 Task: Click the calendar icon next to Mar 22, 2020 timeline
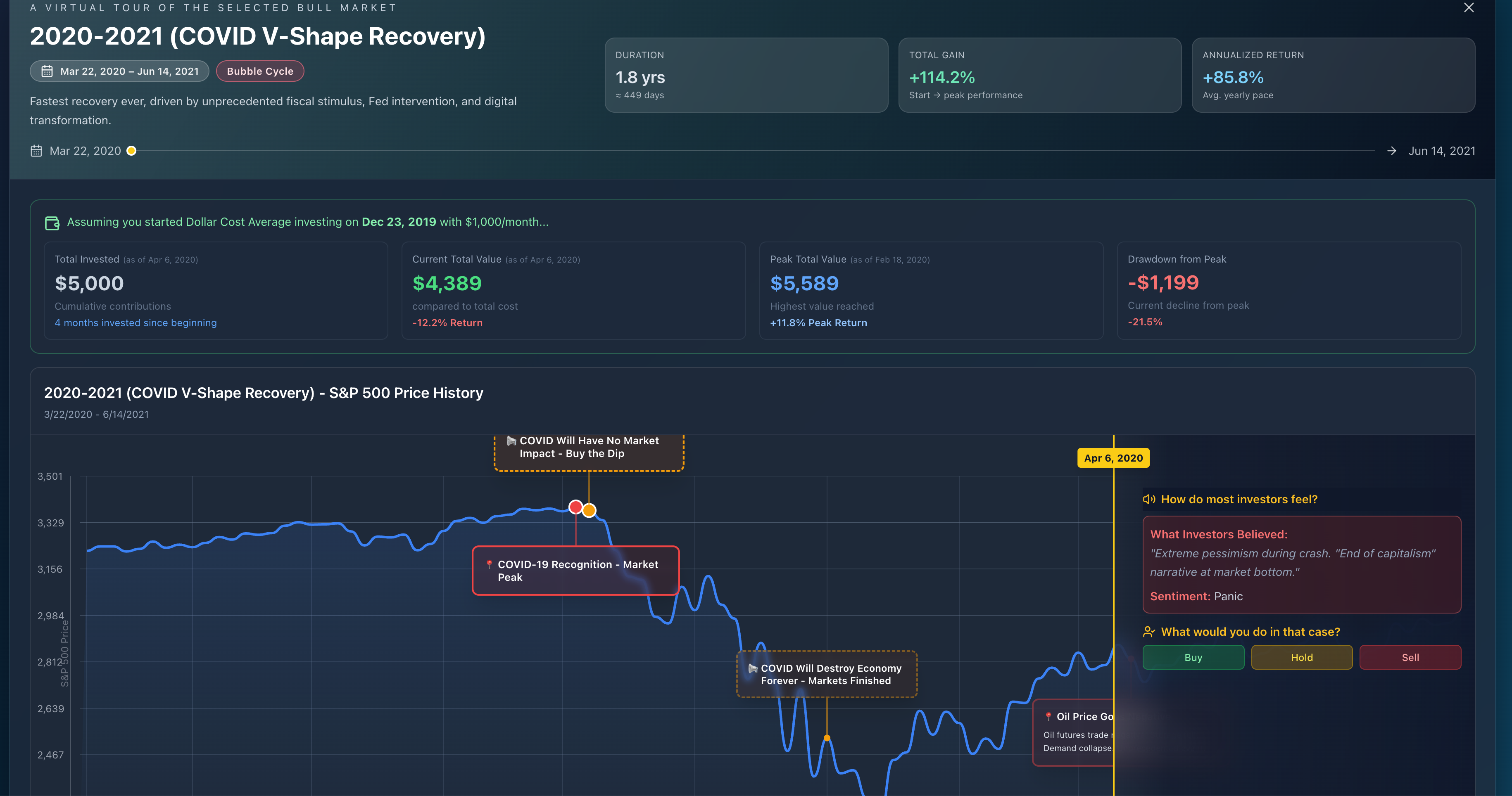click(x=36, y=151)
